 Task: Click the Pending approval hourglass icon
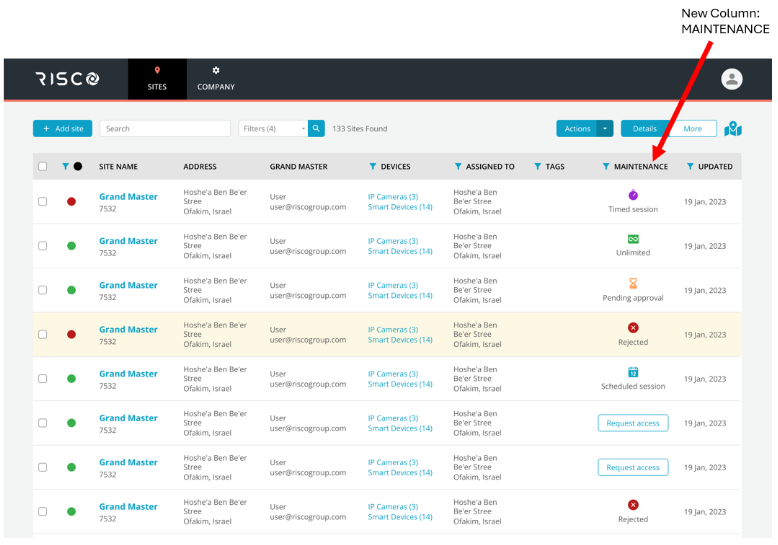(x=633, y=284)
